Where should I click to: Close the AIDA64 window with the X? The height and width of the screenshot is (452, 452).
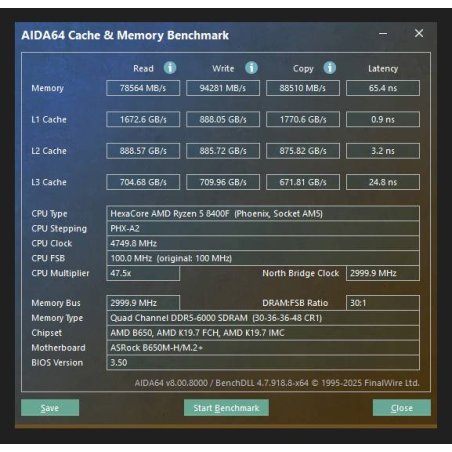[x=419, y=33]
